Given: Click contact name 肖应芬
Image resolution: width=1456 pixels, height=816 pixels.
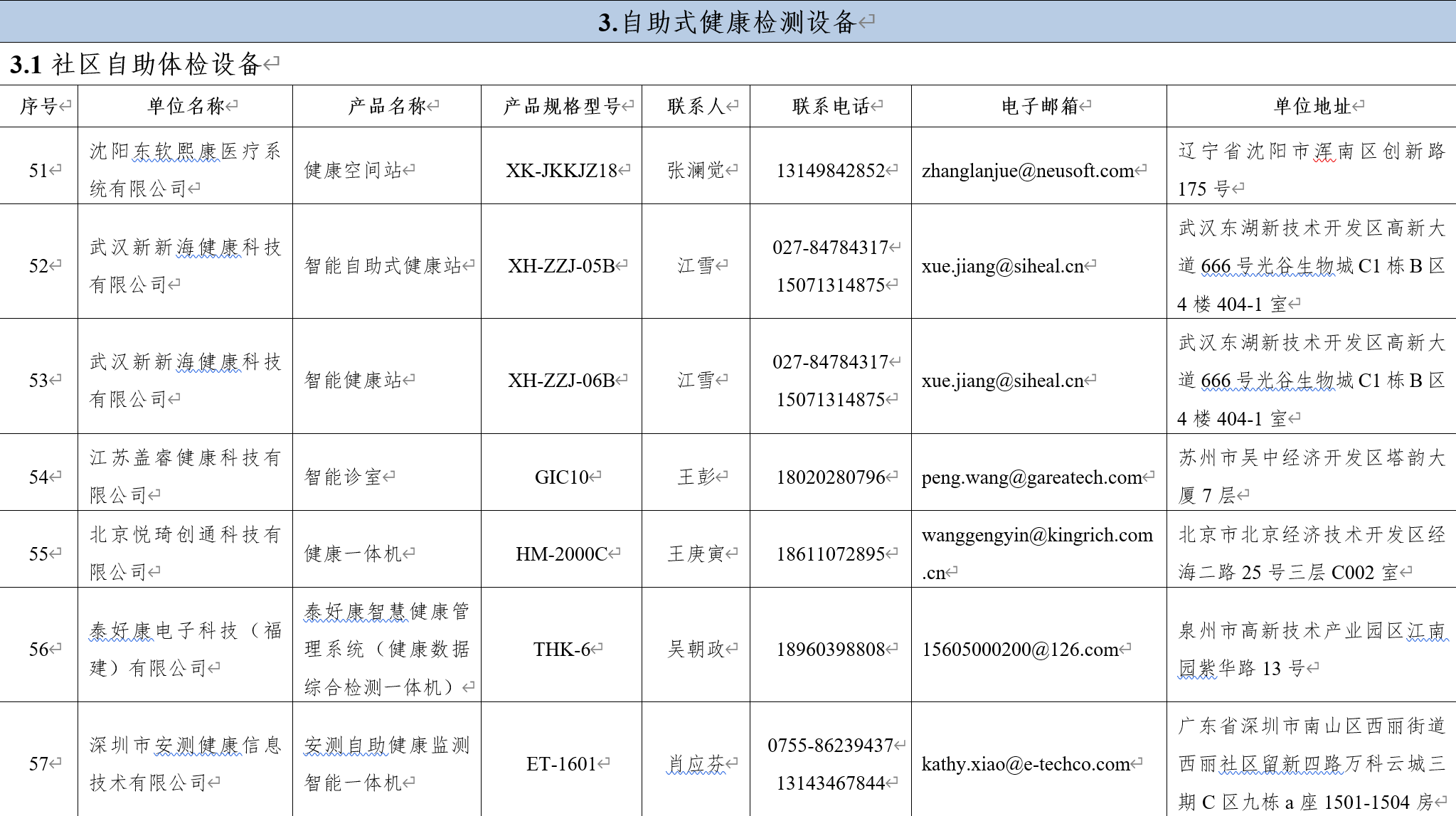Looking at the screenshot, I should tap(696, 764).
